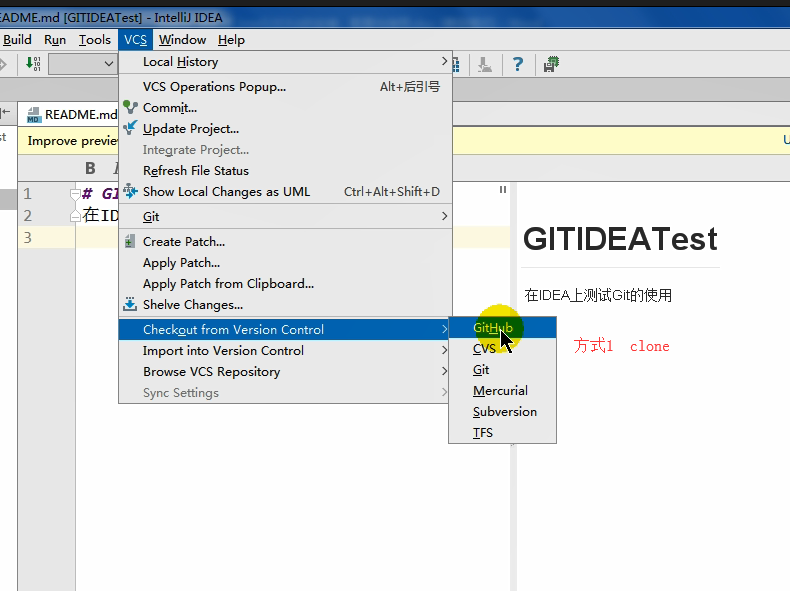790x591 pixels.
Task: Switch to the README.md editor tab
Action: (70, 114)
